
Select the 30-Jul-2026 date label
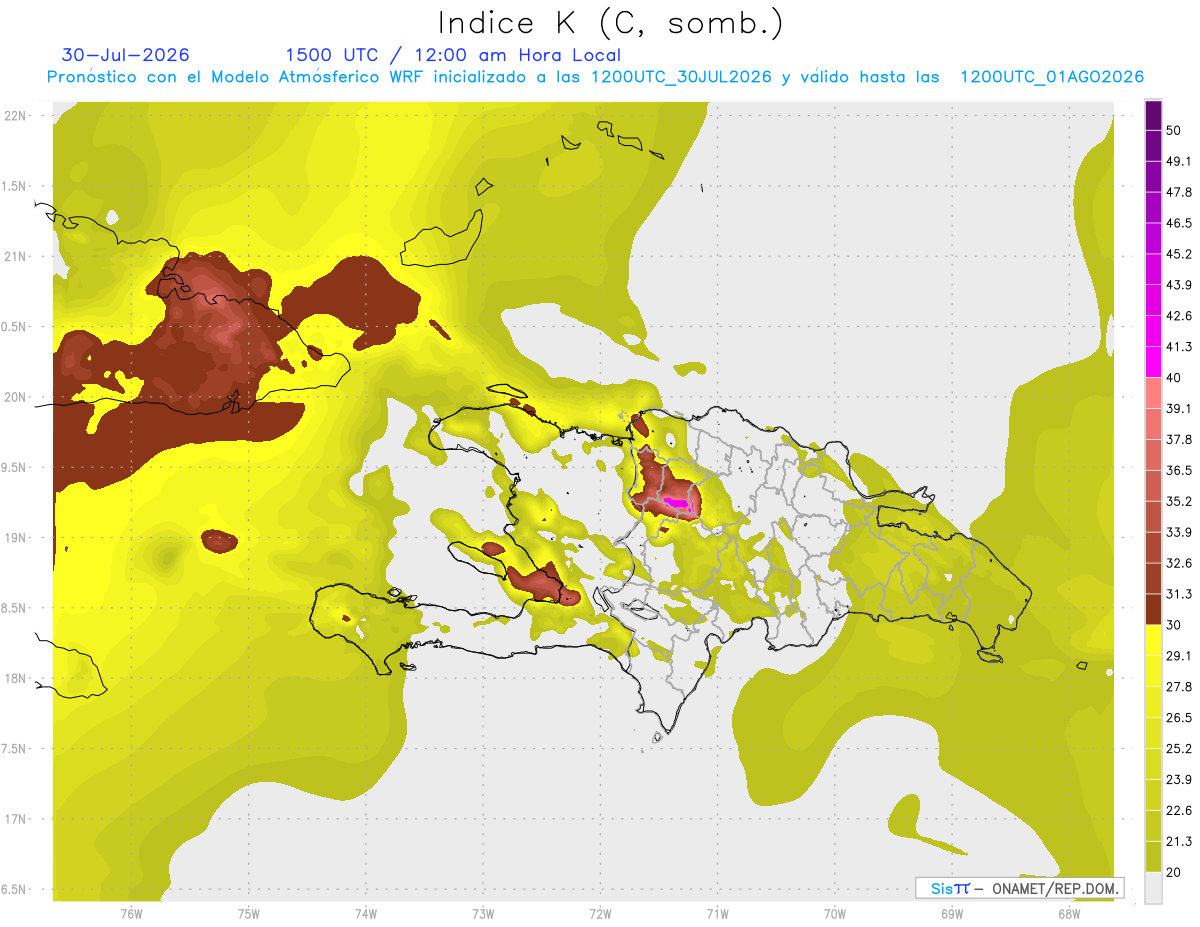126,55
